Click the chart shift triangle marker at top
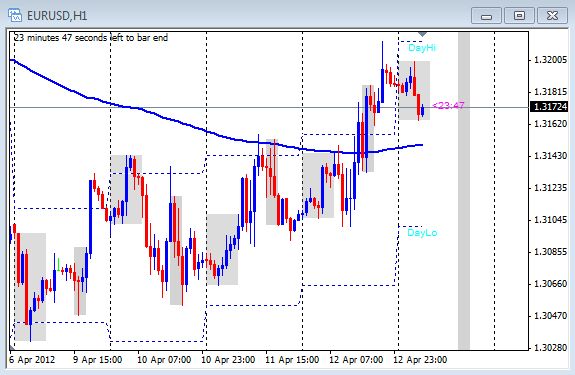This screenshot has width=575, height=375. tap(422, 34)
